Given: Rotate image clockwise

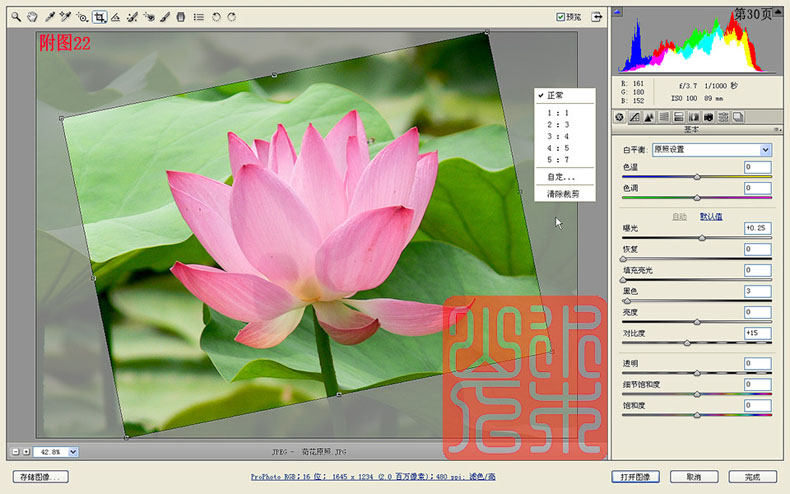Looking at the screenshot, I should point(232,17).
